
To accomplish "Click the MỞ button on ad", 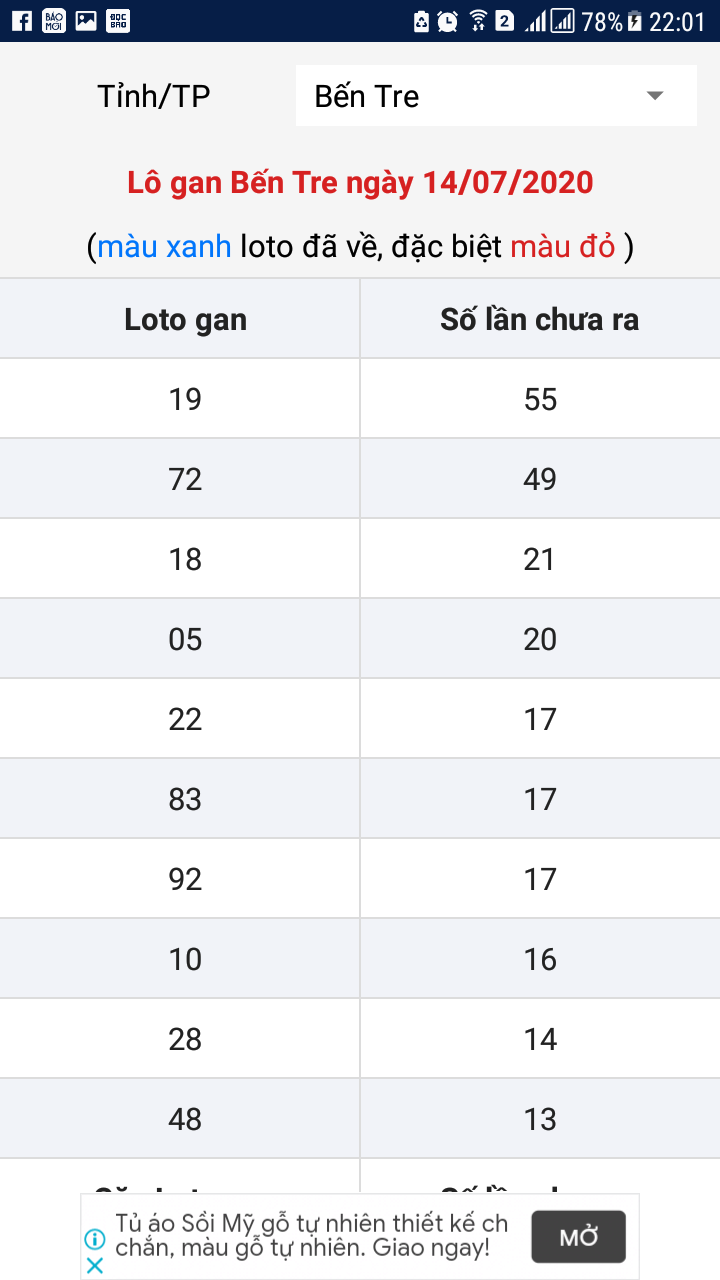I will (578, 1237).
